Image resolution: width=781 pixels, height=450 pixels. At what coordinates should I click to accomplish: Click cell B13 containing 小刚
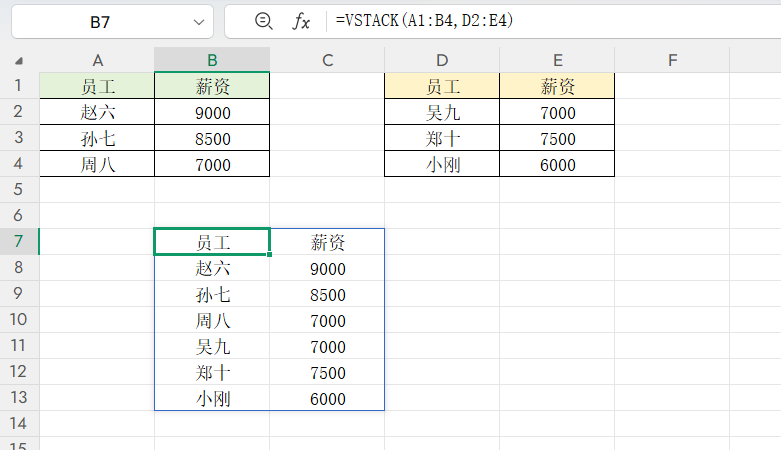click(x=212, y=398)
